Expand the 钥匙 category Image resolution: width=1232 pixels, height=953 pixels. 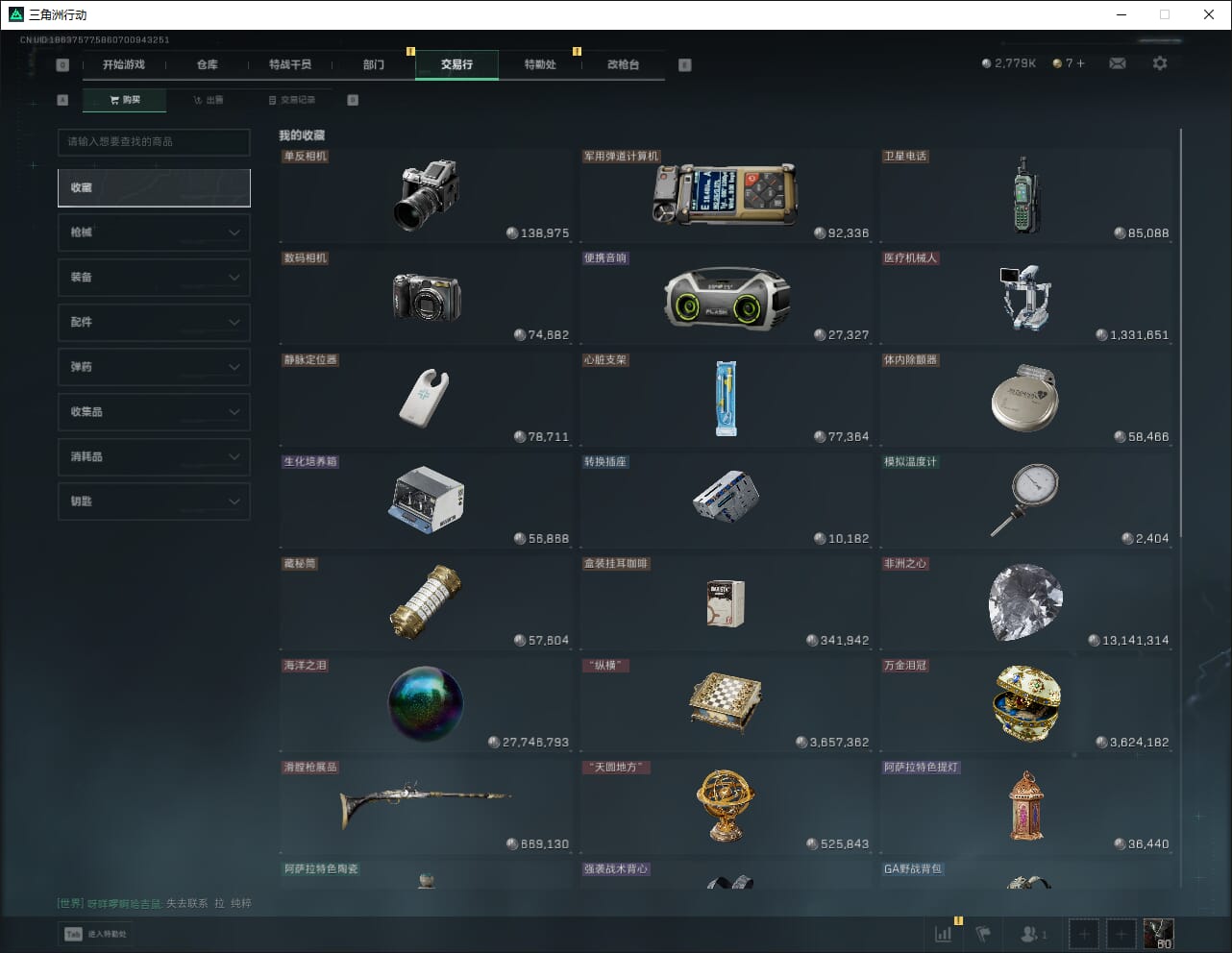(154, 501)
